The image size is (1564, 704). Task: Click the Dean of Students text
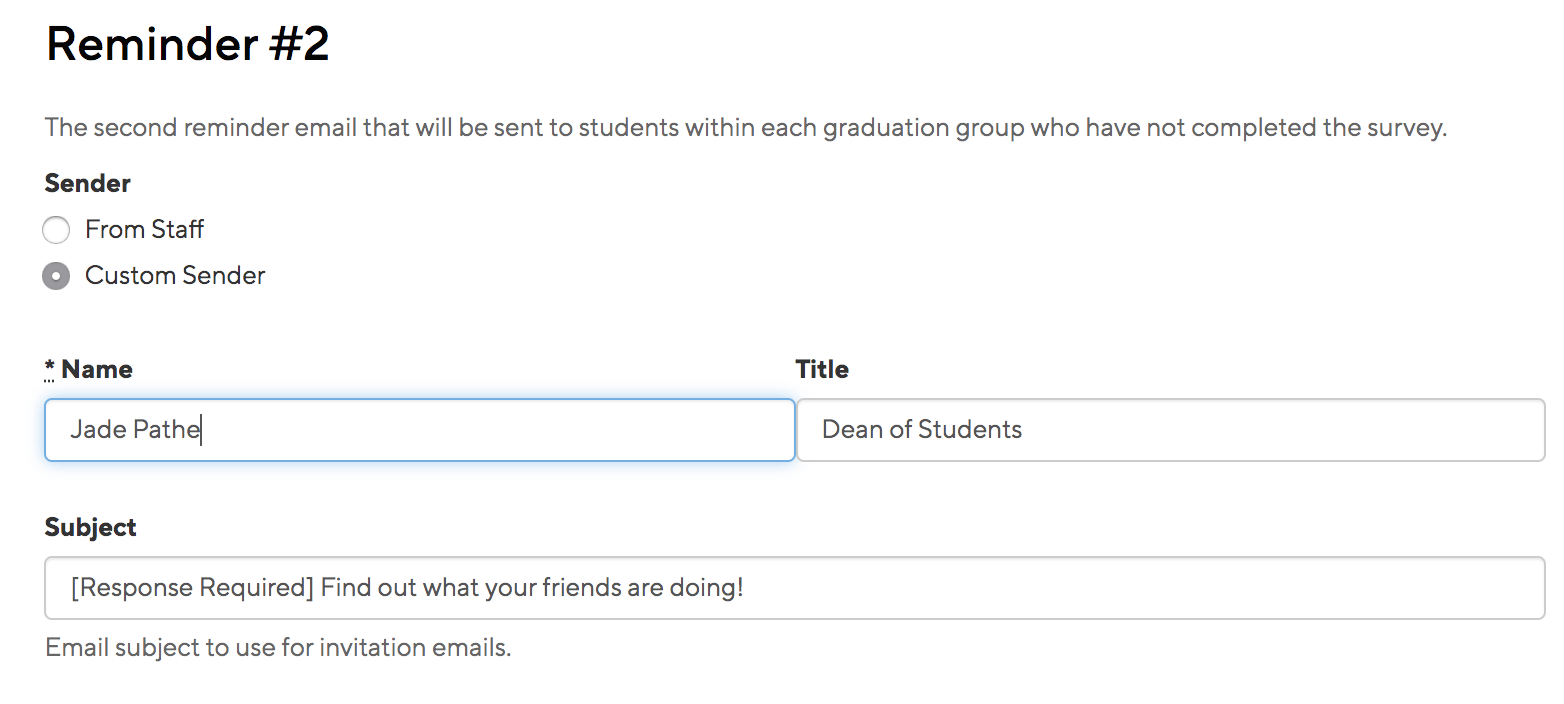pyautogui.click(x=920, y=429)
